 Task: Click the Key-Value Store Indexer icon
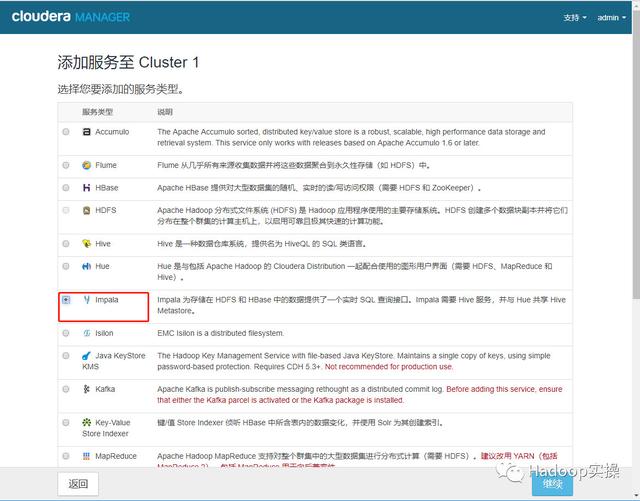[x=87, y=422]
